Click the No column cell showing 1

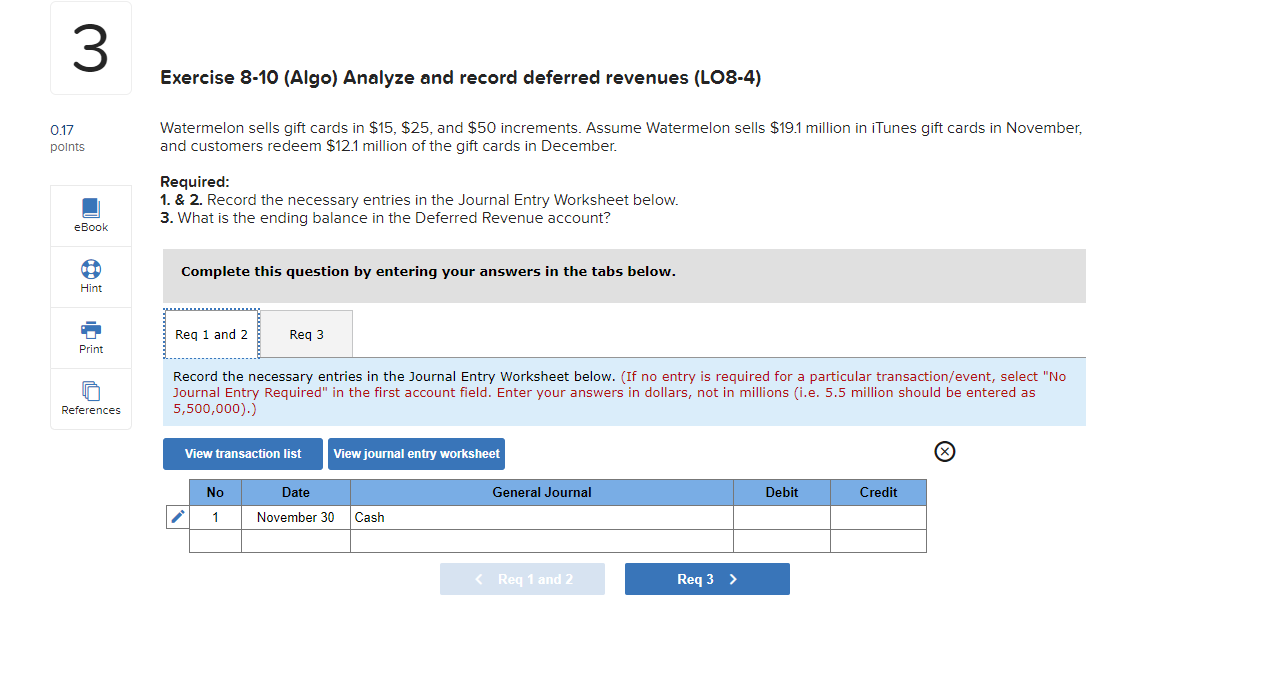pyautogui.click(x=215, y=517)
